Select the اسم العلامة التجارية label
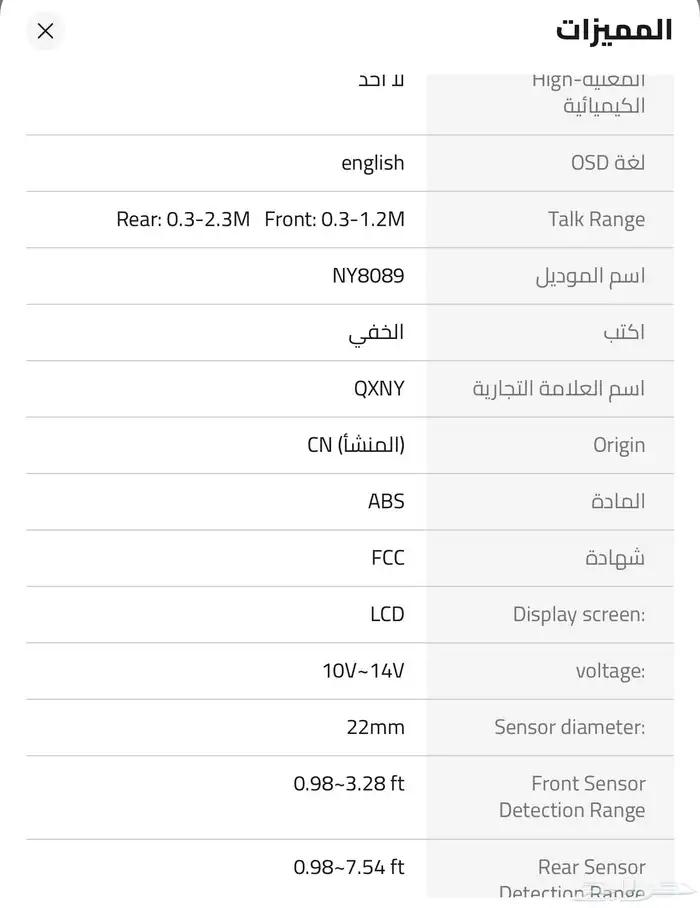Screen dimensions: 700x908 click(558, 389)
